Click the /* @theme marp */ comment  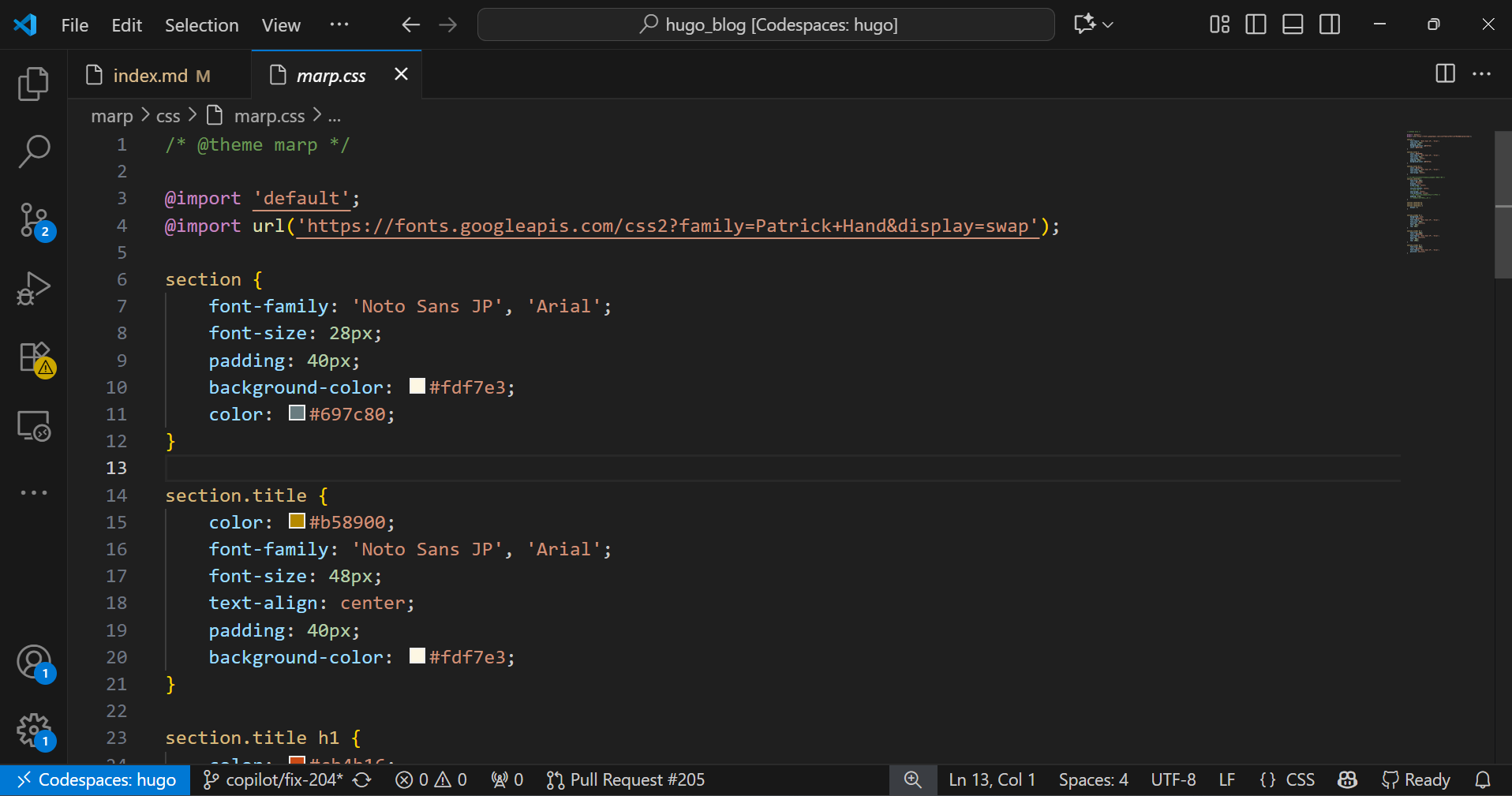coord(257,145)
